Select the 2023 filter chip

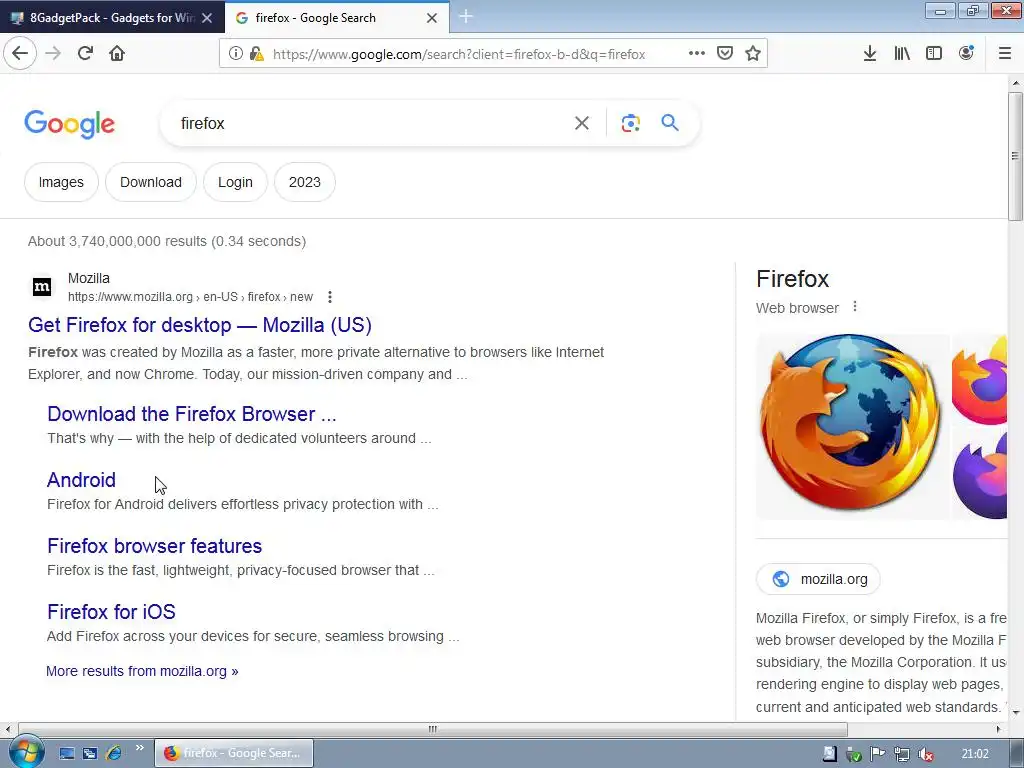point(305,182)
